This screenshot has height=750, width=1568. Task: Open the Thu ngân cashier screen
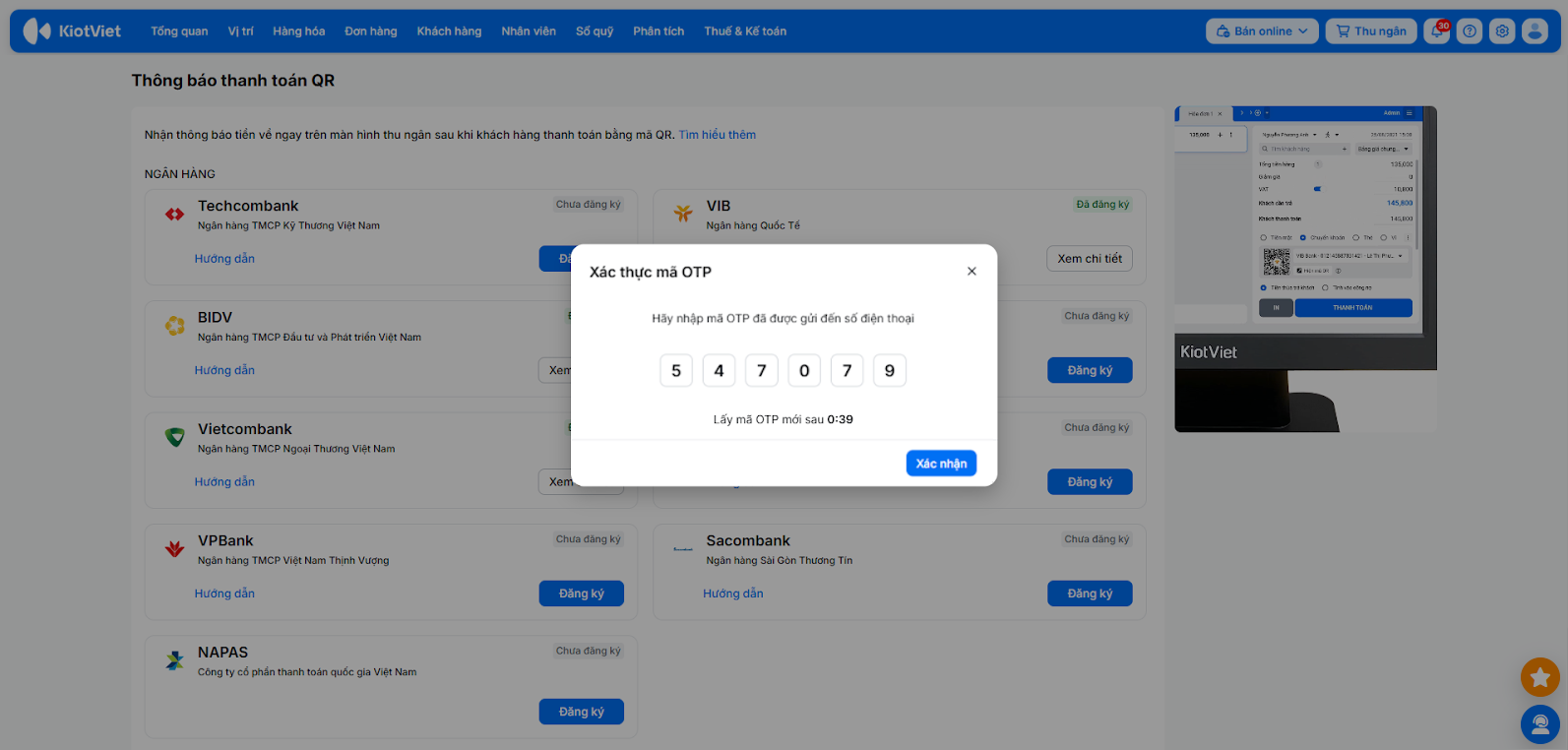coord(1371,31)
